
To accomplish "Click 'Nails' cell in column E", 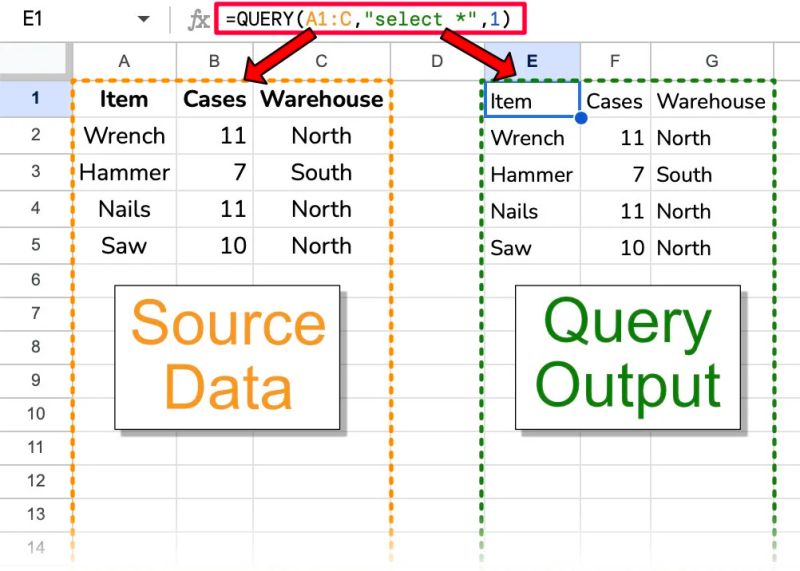I will [532, 211].
